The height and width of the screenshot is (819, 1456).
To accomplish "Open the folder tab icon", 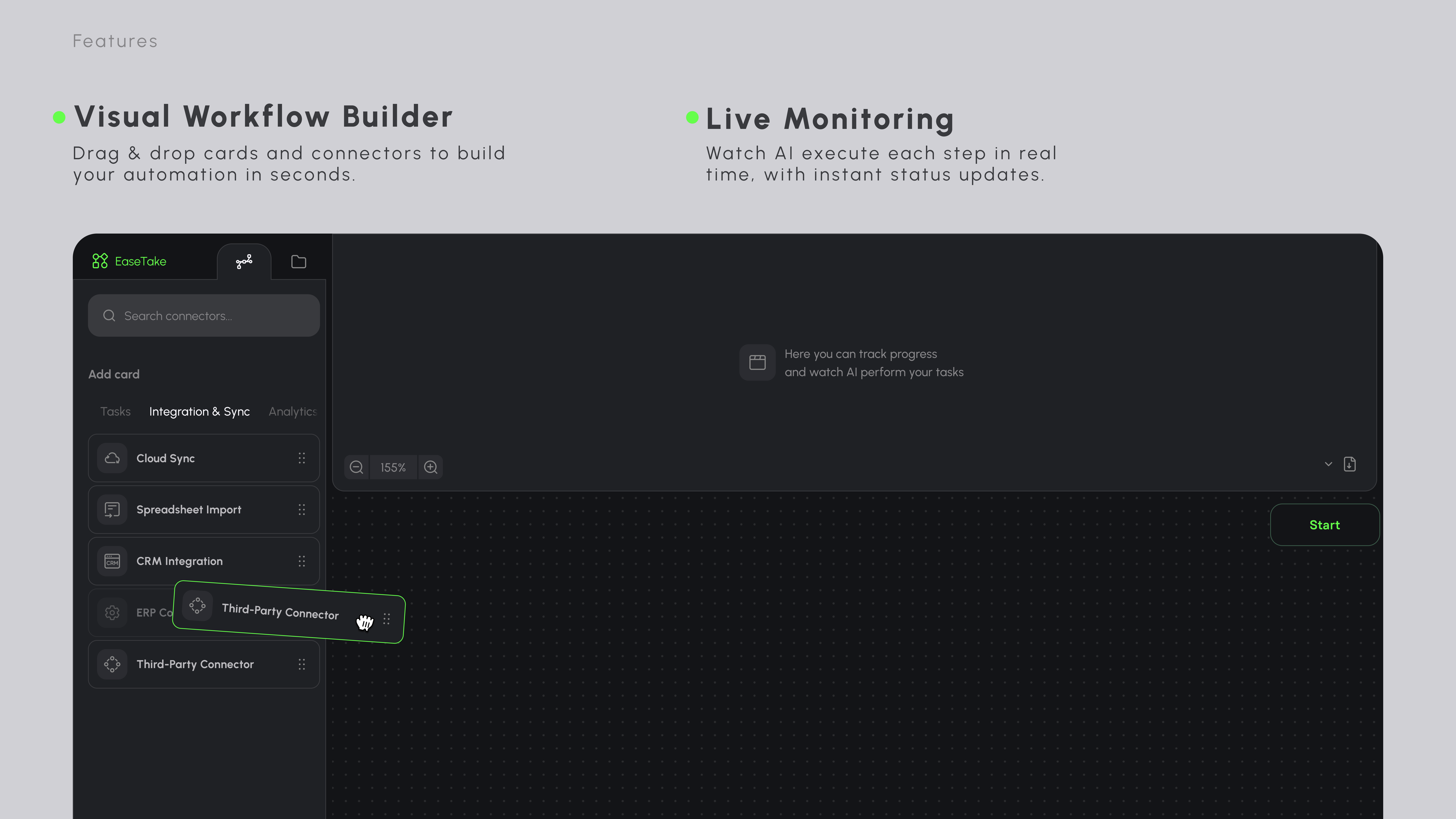I will point(298,262).
